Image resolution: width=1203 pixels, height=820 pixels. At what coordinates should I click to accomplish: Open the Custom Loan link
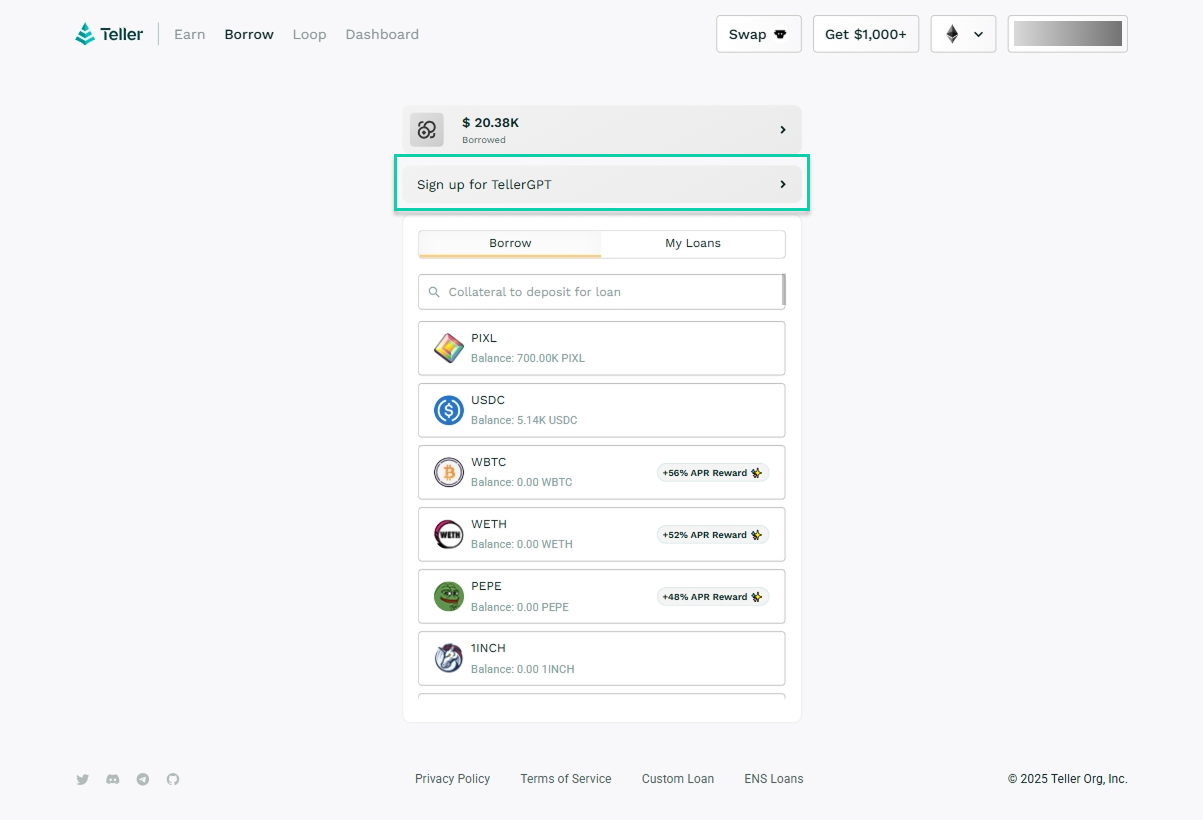point(678,779)
